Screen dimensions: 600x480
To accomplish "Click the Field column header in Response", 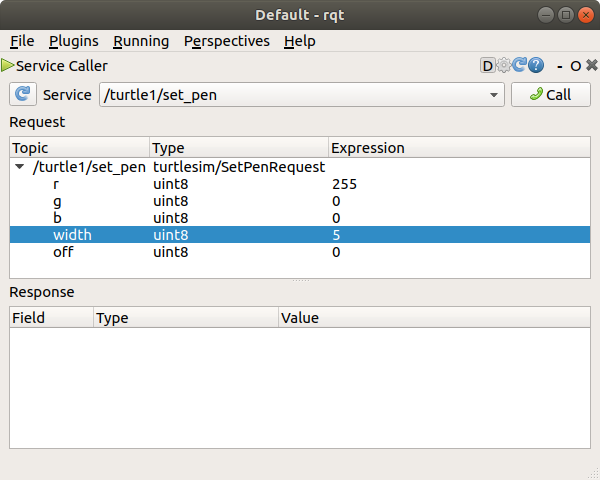I will coord(52,318).
